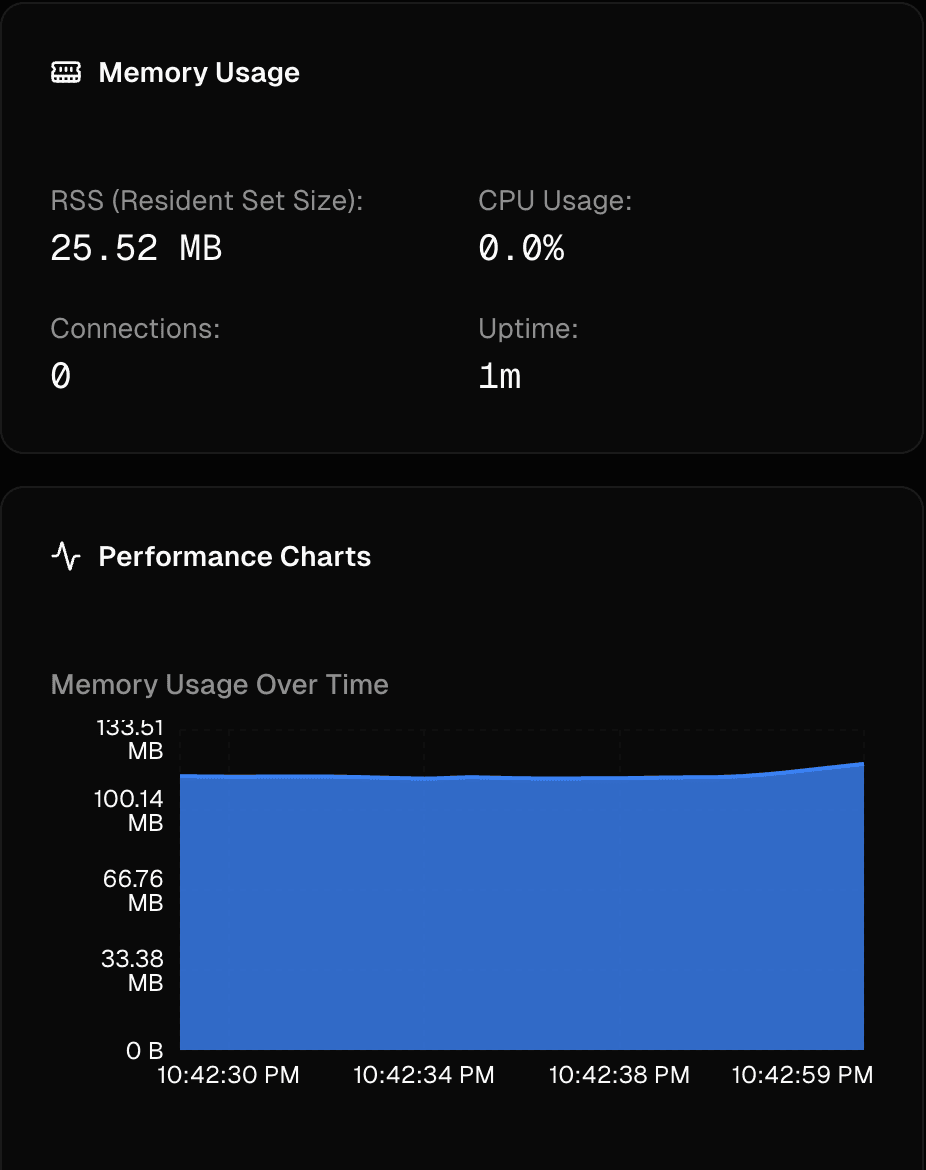Select the 0 B axis label
This screenshot has height=1170, width=926.
tap(145, 1051)
